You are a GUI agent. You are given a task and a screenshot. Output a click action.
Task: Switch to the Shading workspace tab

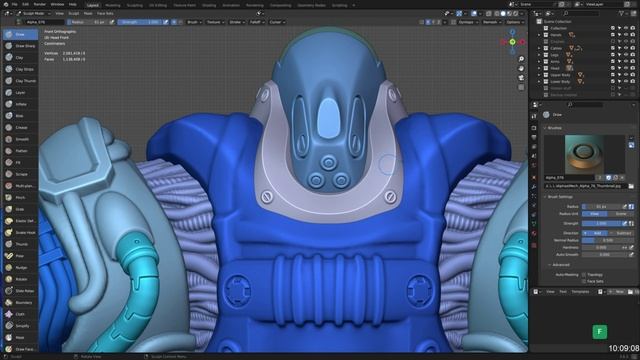209,5
